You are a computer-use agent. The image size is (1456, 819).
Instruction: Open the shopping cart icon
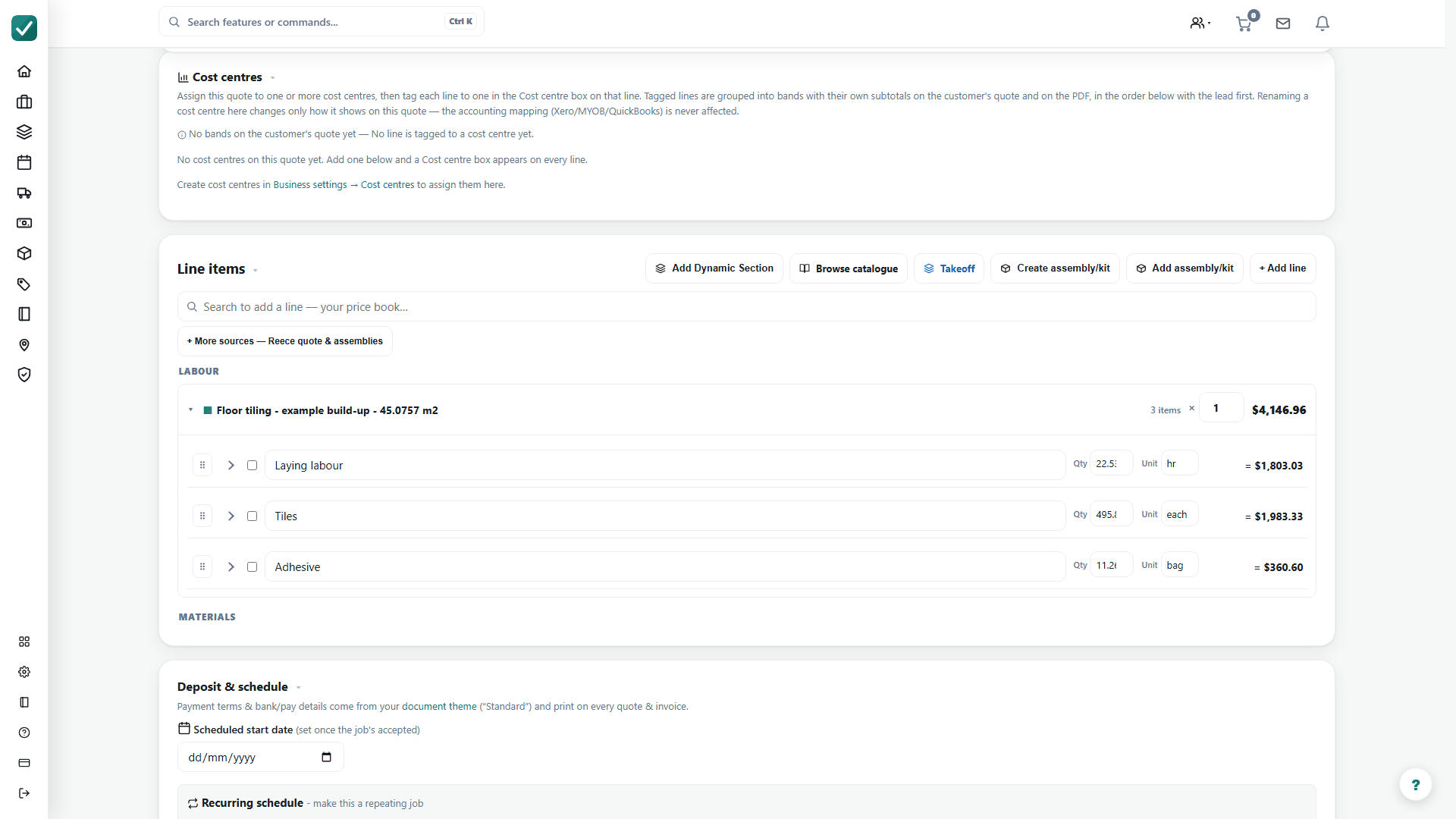1244,24
